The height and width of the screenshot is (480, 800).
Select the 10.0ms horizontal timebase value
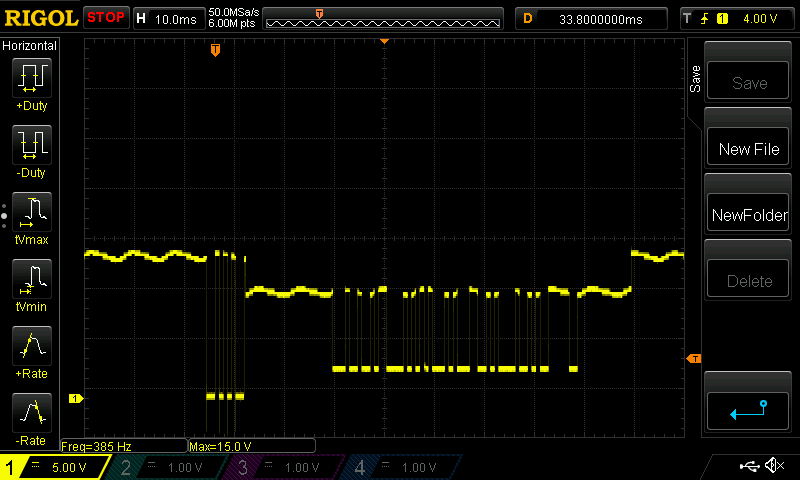tap(176, 19)
